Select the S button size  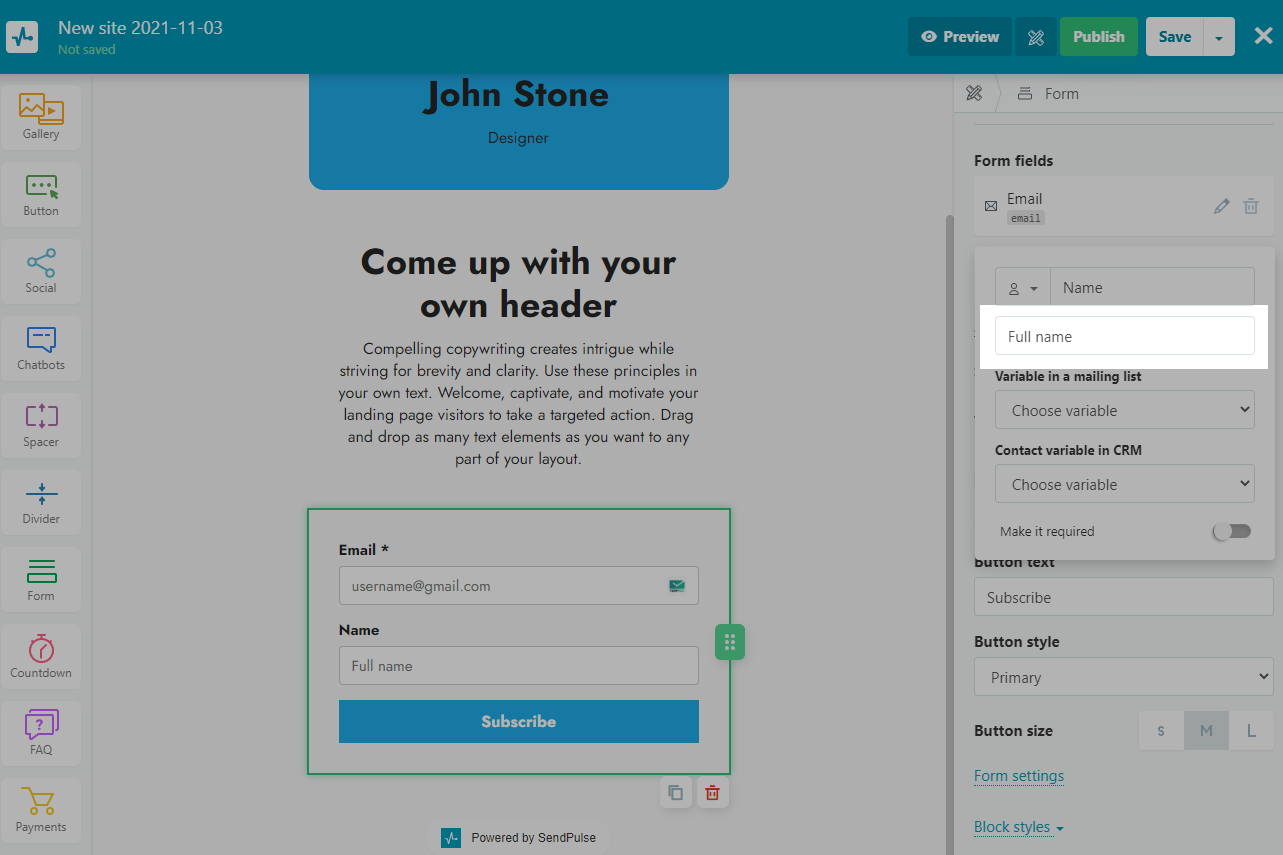(x=1161, y=731)
